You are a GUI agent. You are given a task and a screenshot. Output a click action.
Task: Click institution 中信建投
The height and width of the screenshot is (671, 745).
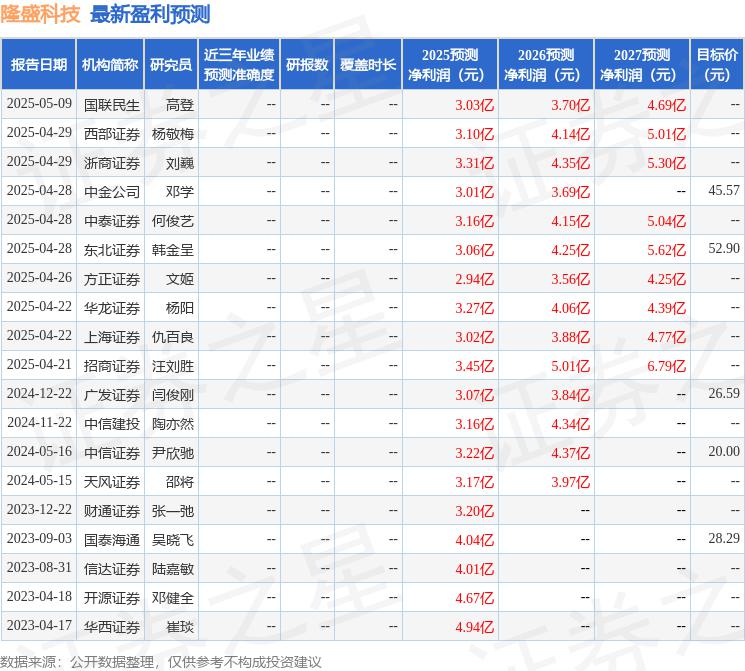click(112, 424)
